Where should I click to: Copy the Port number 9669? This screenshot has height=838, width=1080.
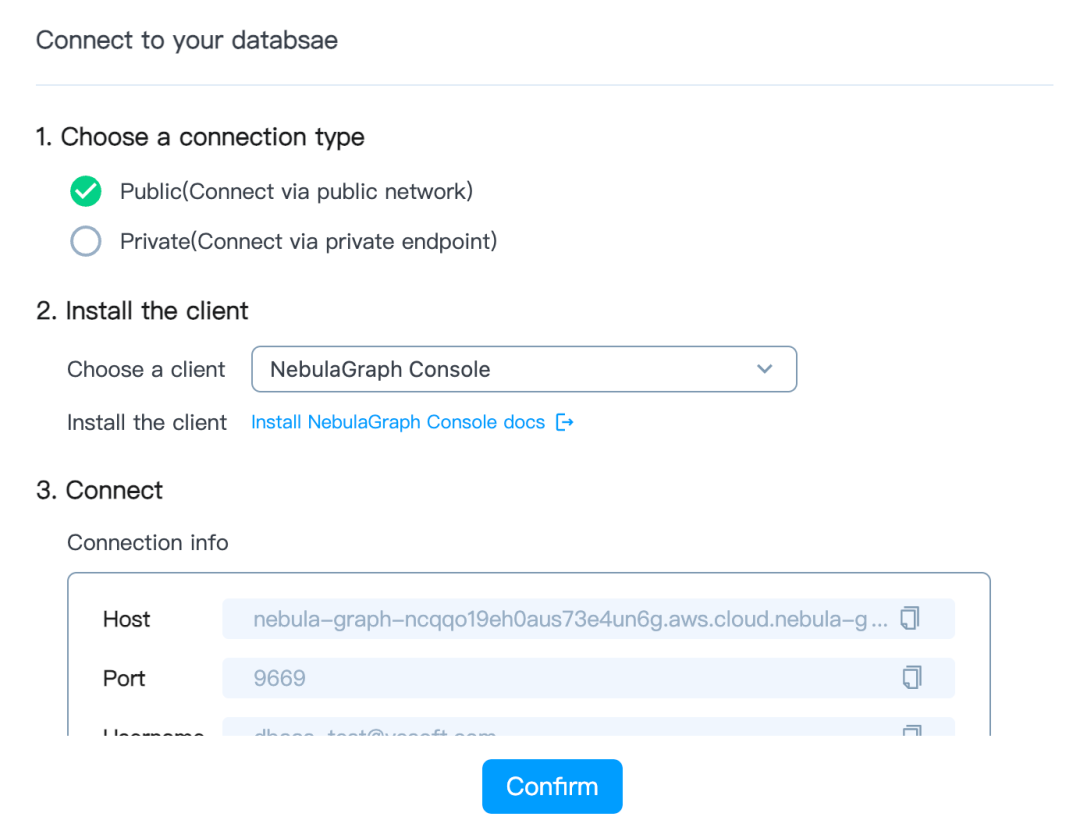tap(910, 678)
